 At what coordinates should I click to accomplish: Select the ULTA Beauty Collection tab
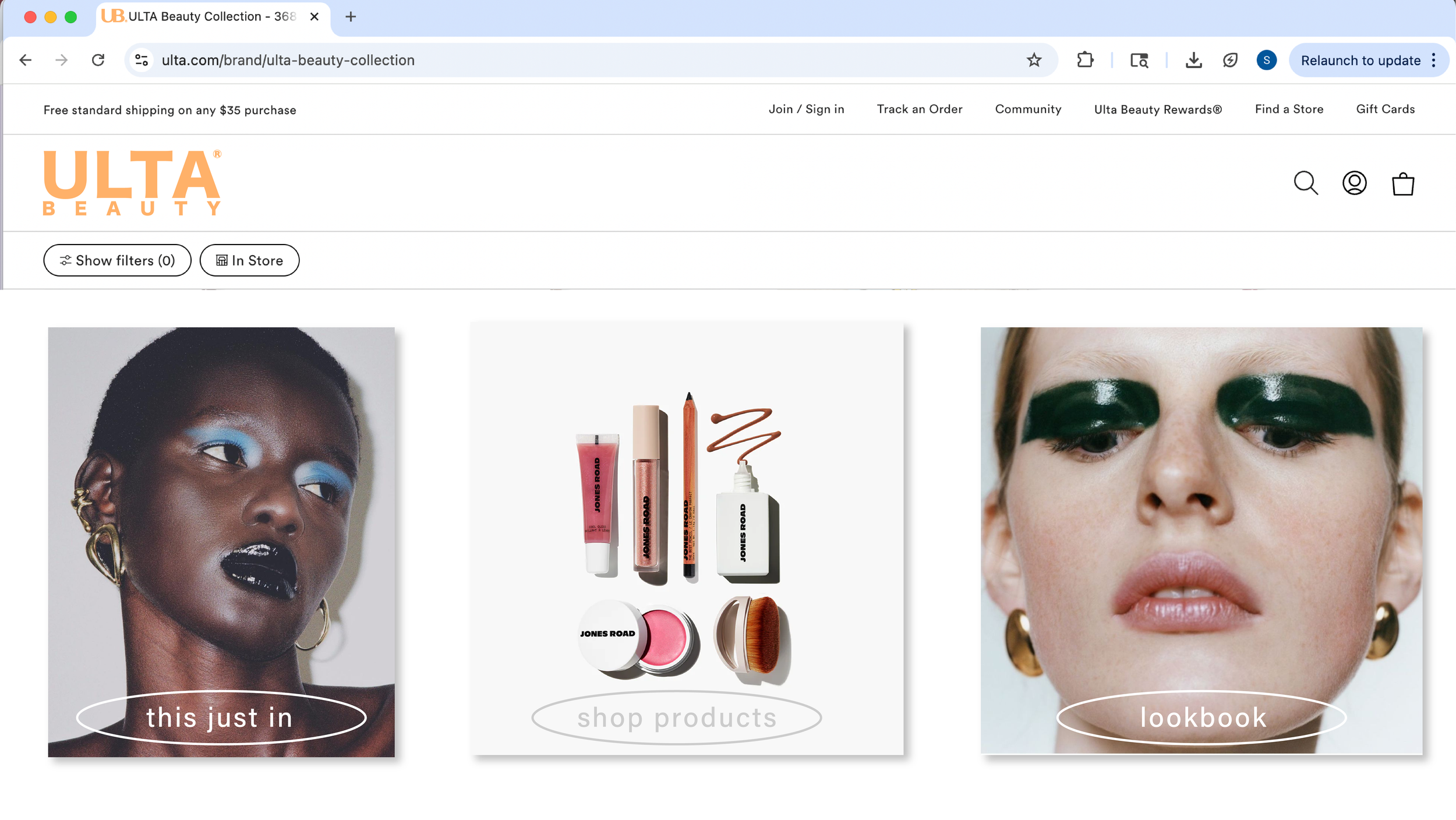coord(213,17)
